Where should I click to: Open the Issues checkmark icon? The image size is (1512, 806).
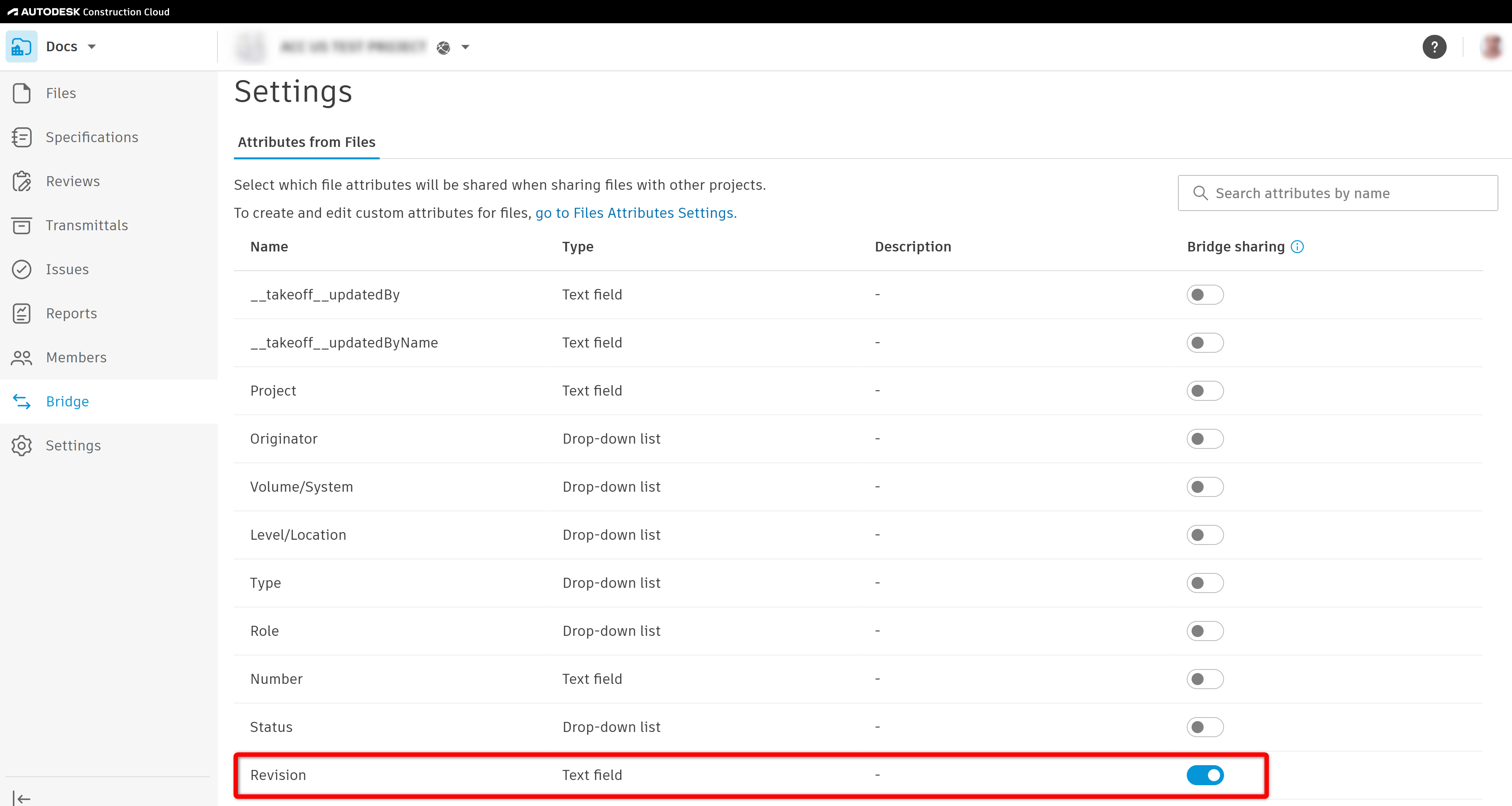22,269
